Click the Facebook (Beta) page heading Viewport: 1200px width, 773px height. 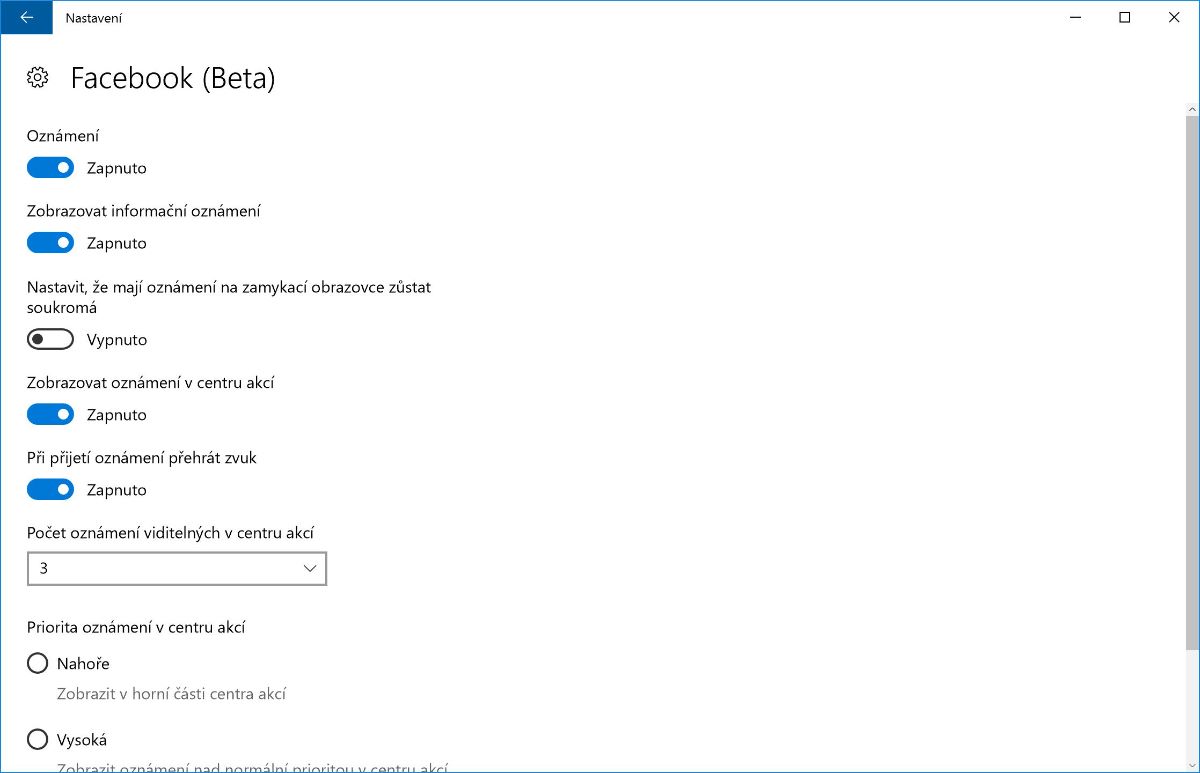(x=172, y=78)
